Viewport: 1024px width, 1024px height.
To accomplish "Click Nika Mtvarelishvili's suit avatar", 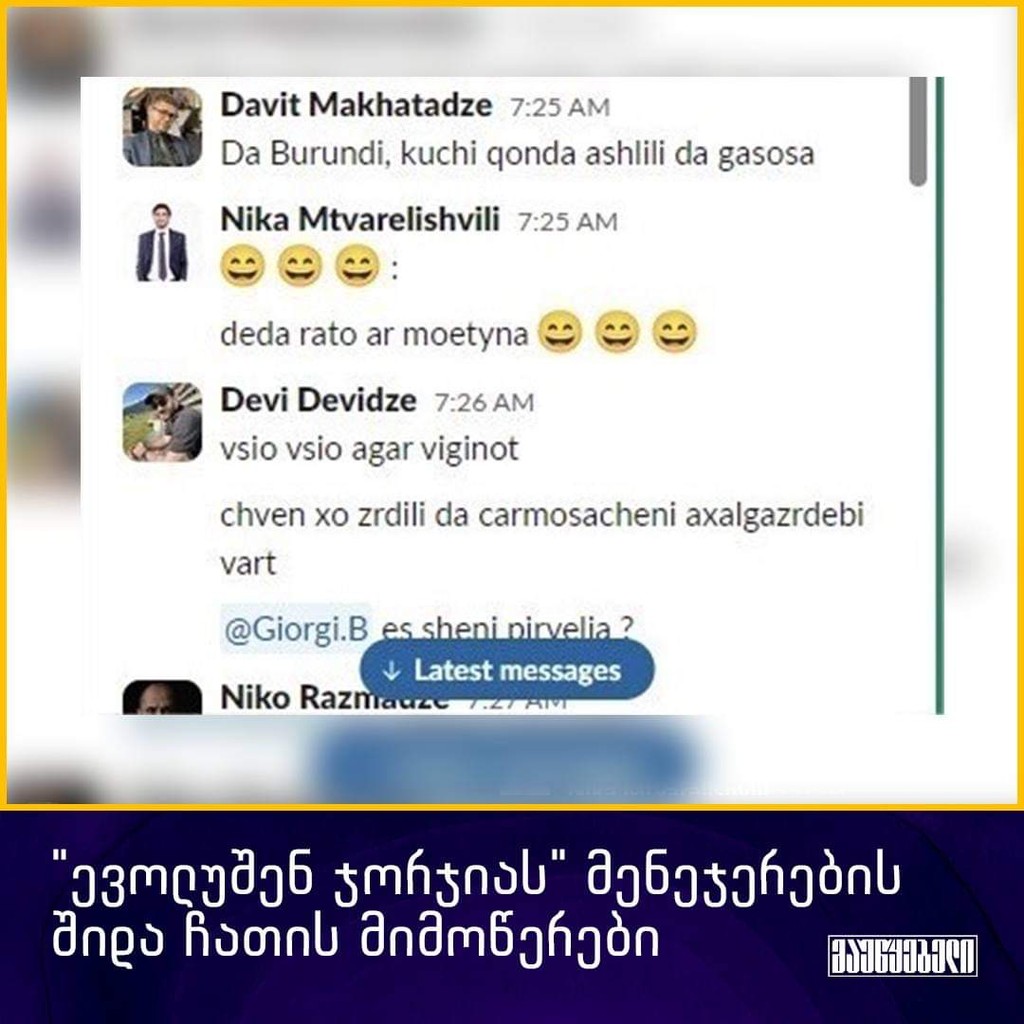I will click(162, 242).
